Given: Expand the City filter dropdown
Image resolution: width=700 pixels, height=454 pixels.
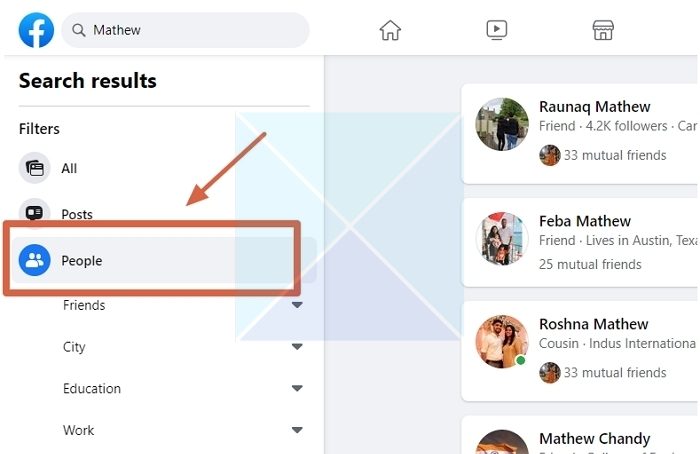Looking at the screenshot, I should [297, 347].
